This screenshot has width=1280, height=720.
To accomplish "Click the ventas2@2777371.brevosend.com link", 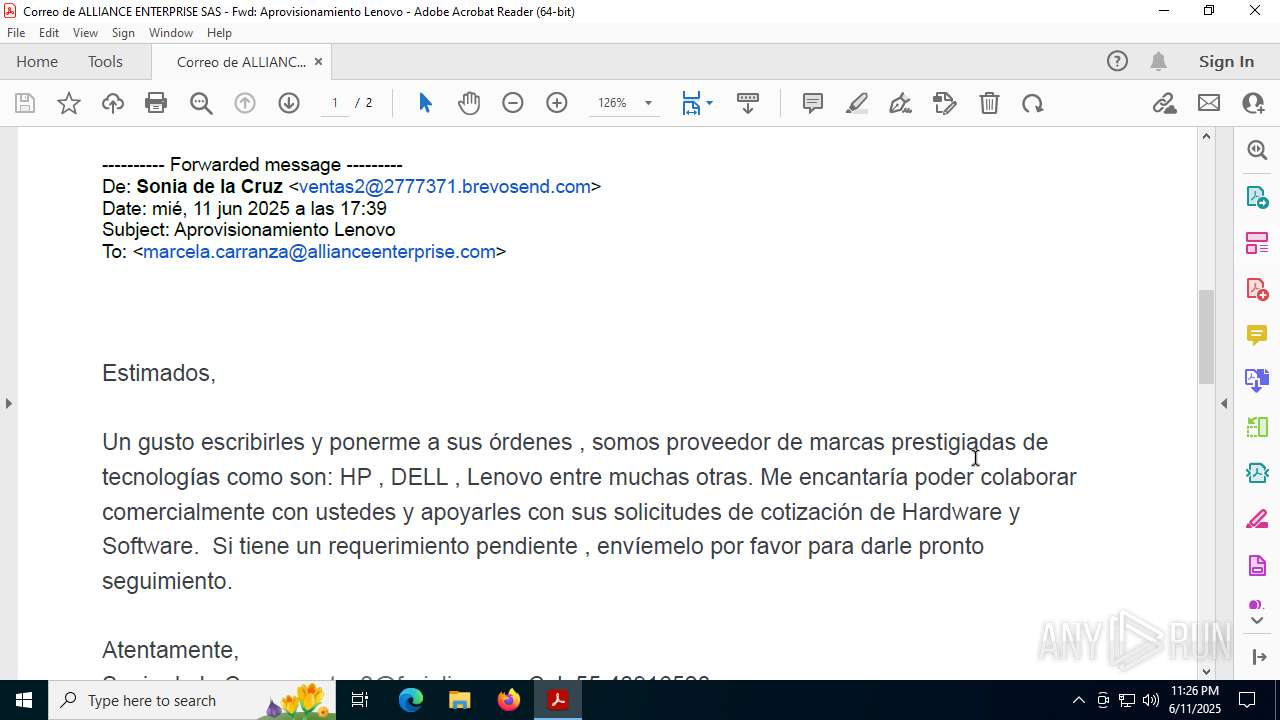I will click(x=445, y=186).
